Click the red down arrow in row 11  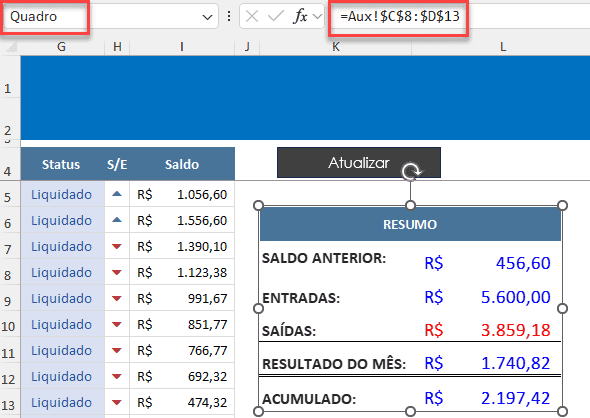click(117, 350)
